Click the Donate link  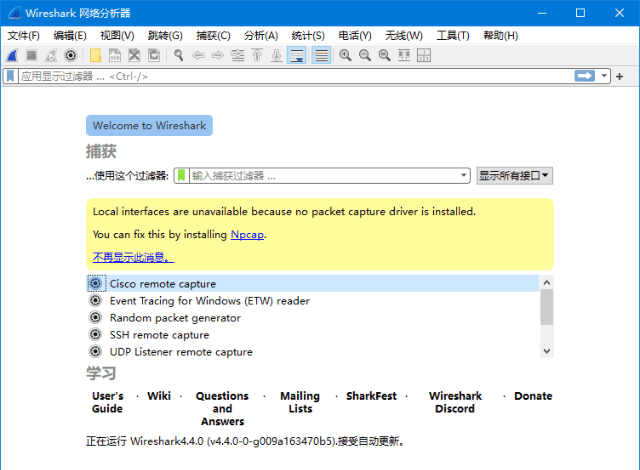[533, 396]
